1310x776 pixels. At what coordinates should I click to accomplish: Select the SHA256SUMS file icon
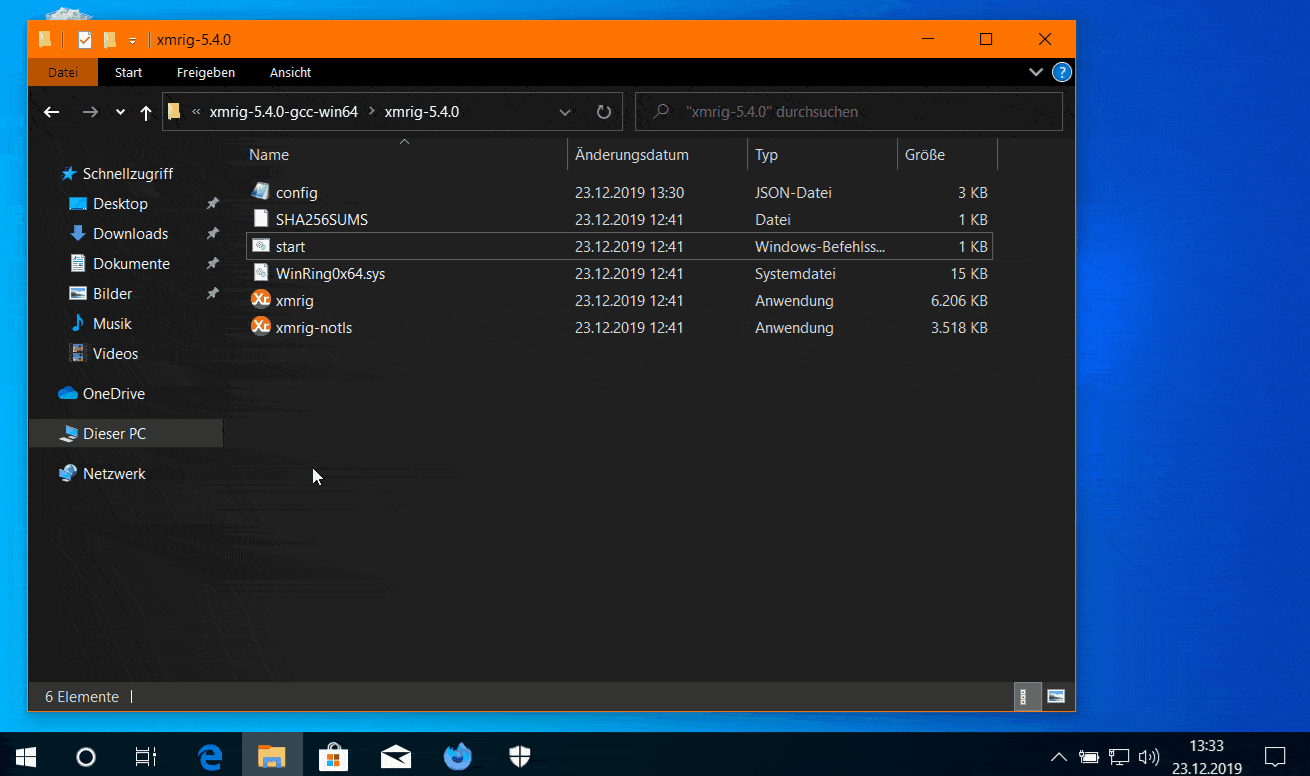[x=261, y=219]
